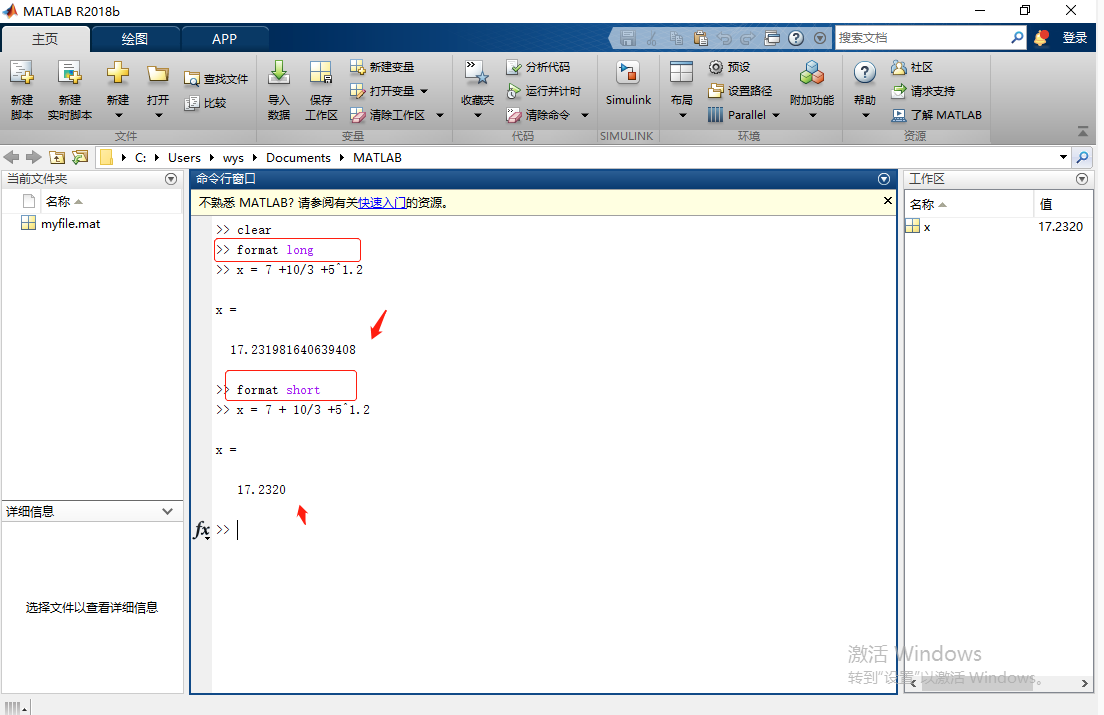Viewport: 1104px width, 715px height.
Task: Click Community (社区)
Action: pyautogui.click(x=912, y=67)
